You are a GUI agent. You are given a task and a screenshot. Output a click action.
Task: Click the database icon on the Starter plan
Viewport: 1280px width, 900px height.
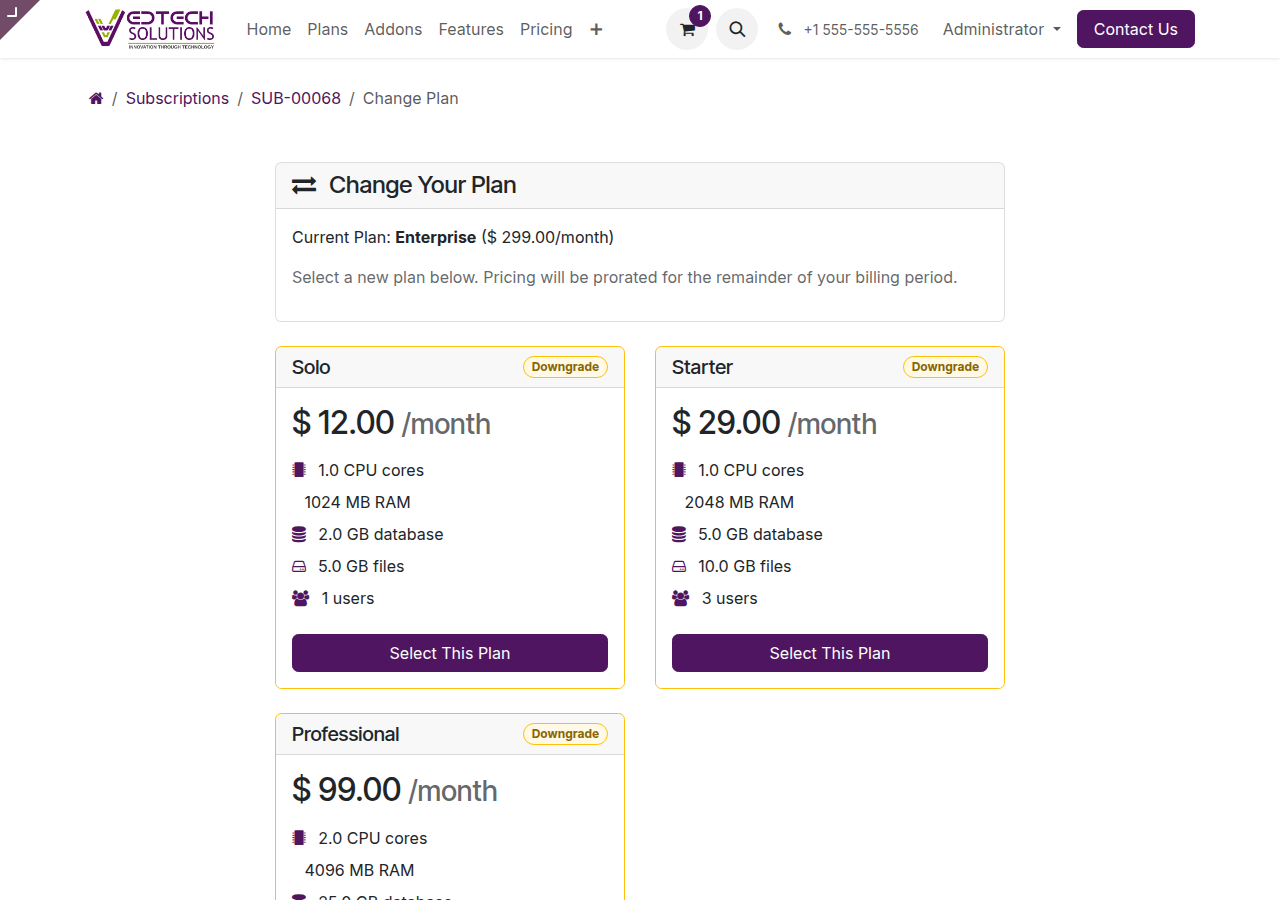[x=679, y=533]
